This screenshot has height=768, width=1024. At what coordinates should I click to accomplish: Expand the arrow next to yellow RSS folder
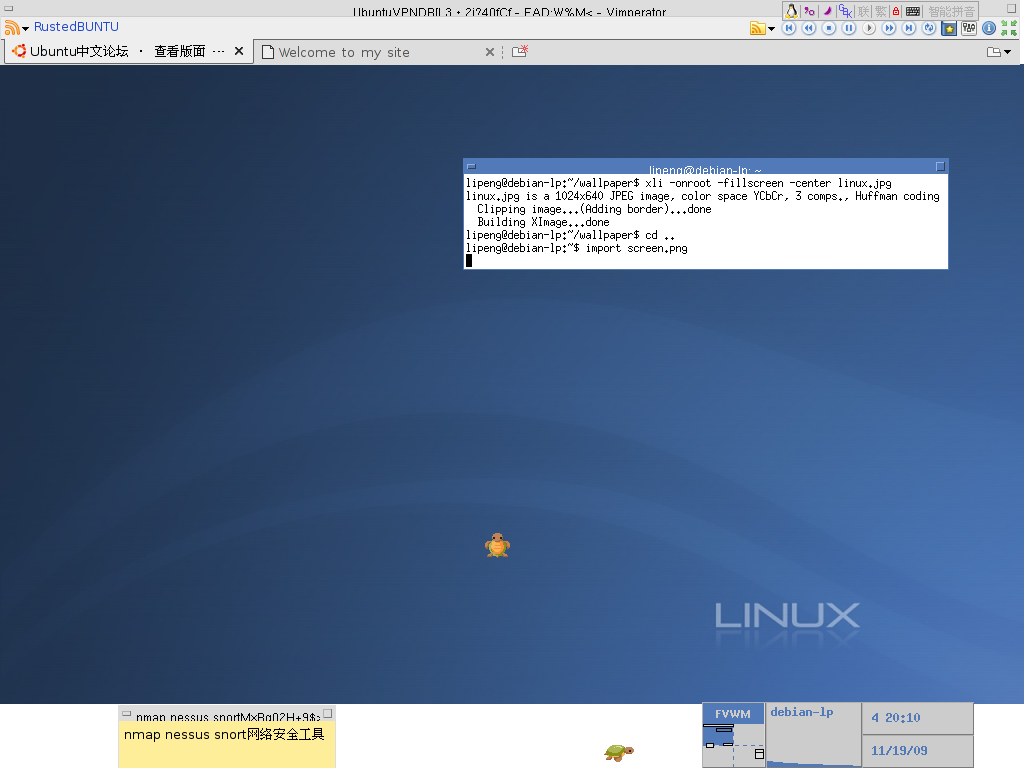click(x=771, y=29)
